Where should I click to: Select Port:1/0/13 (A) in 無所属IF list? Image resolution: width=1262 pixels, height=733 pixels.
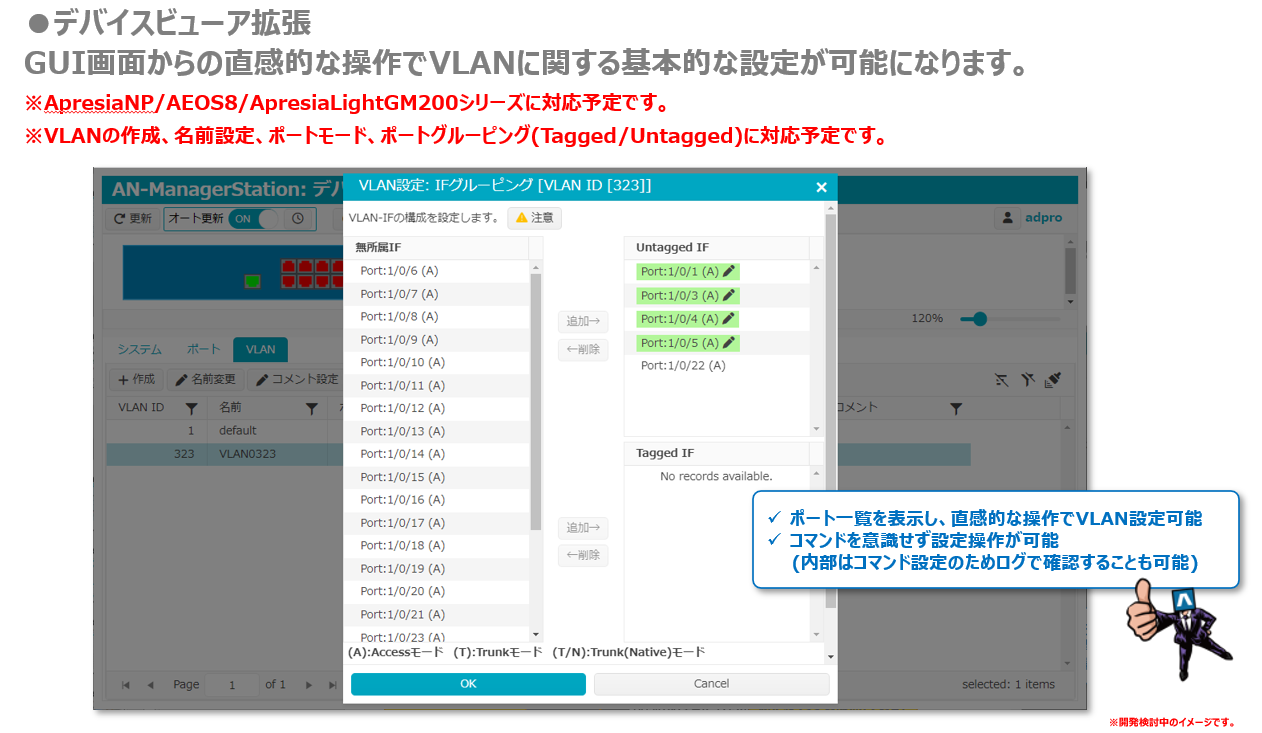(436, 431)
